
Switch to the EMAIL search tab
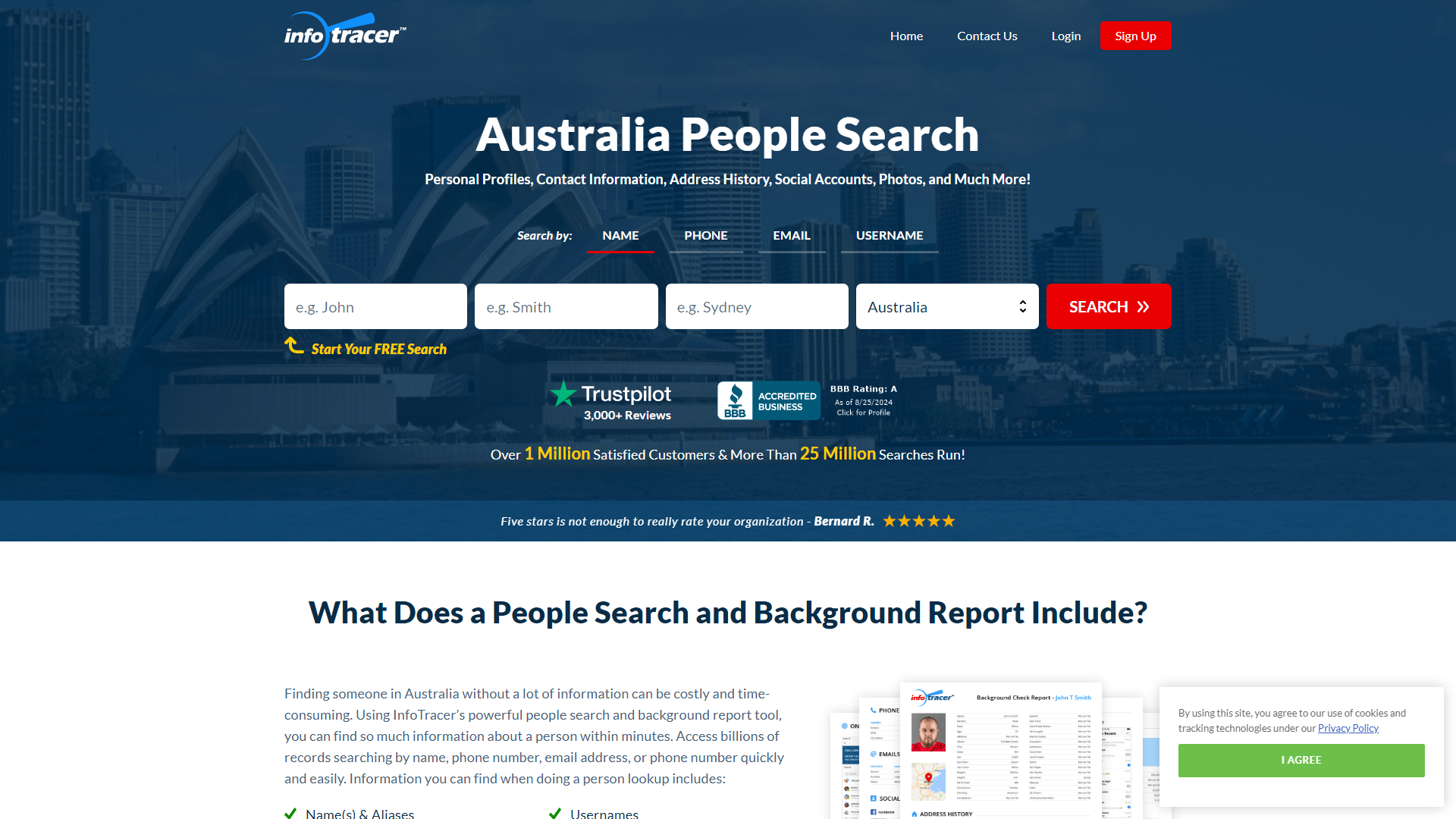(791, 234)
